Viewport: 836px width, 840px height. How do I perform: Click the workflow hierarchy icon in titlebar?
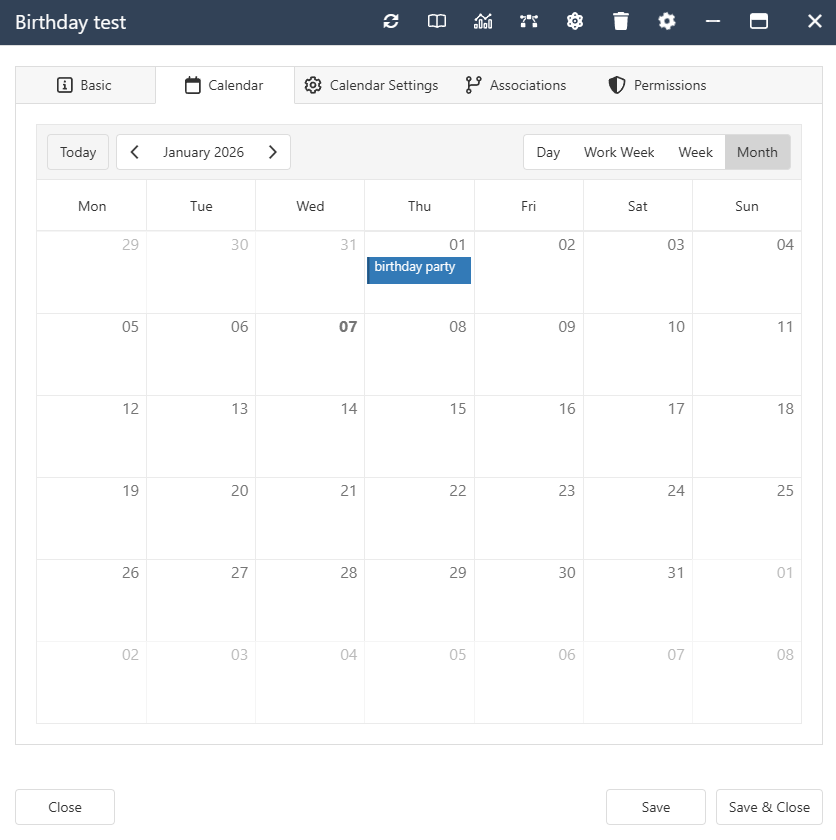point(529,21)
